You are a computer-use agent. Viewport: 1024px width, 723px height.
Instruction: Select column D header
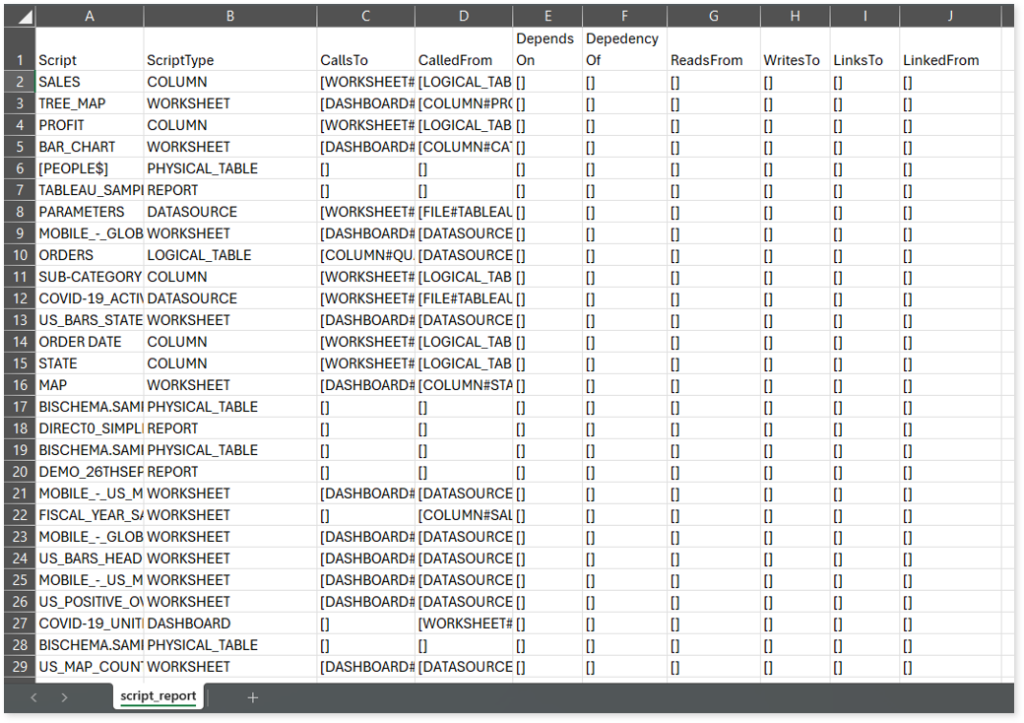pyautogui.click(x=463, y=17)
